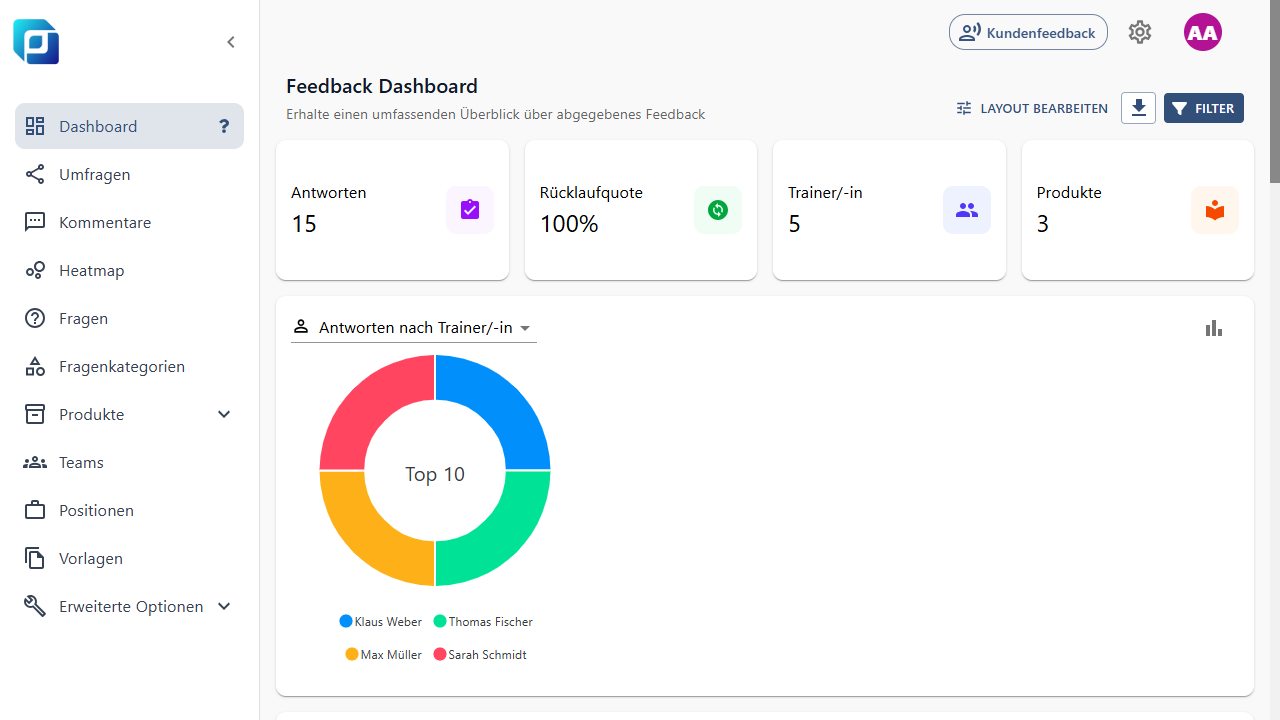Go to the Heatmap page

tap(129, 270)
